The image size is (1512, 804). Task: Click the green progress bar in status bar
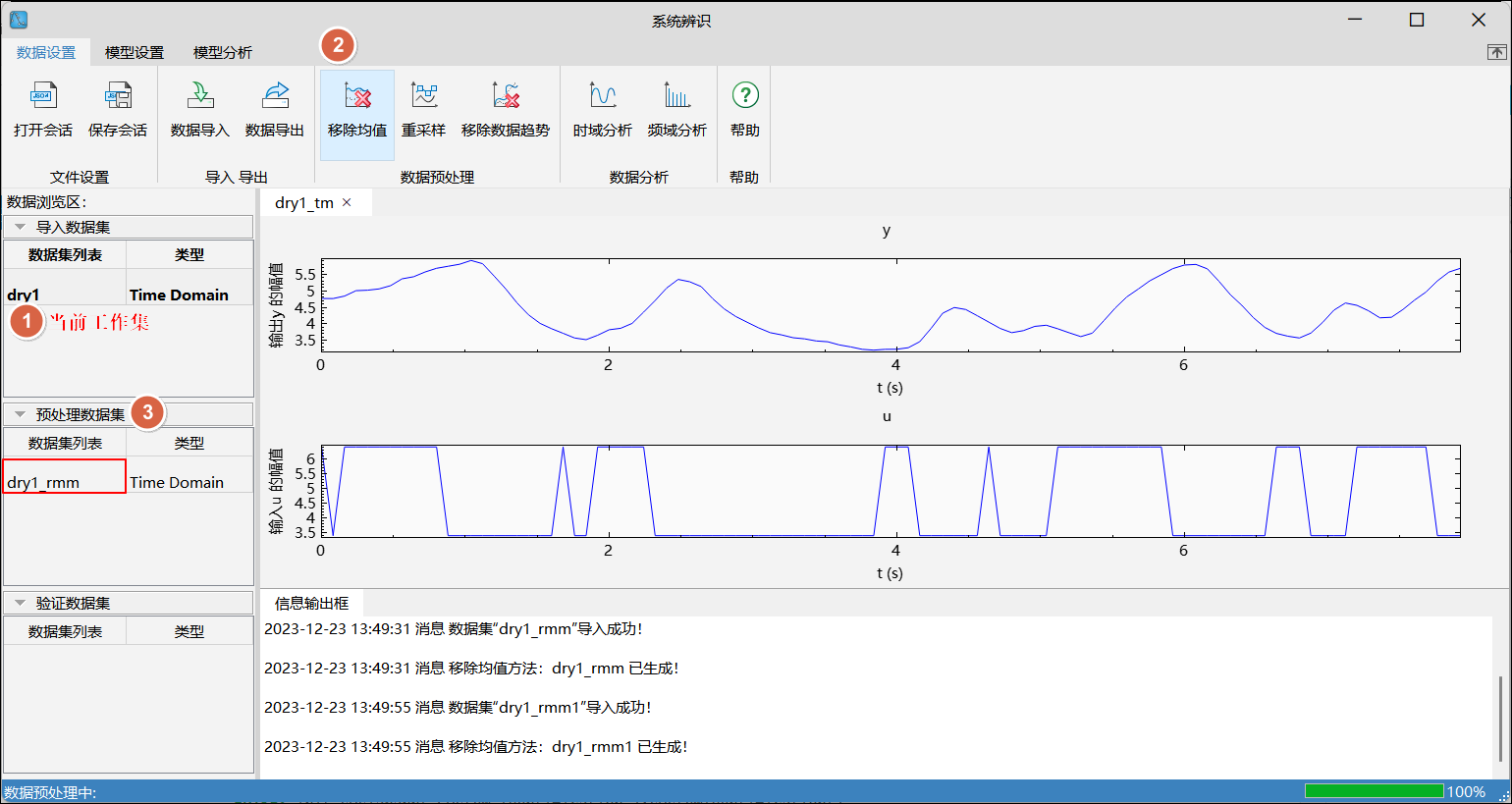click(1374, 791)
